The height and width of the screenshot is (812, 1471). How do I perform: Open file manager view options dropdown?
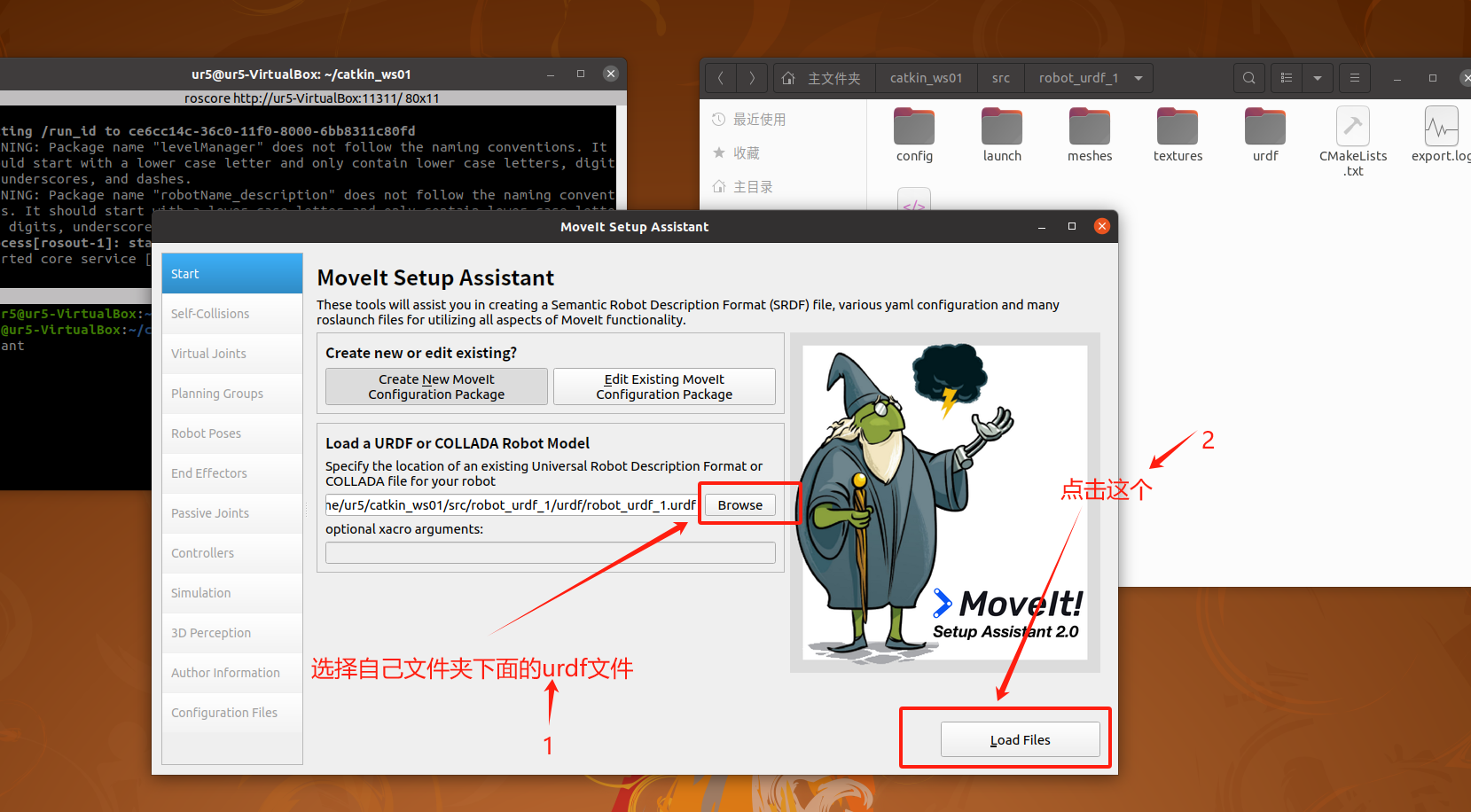click(x=1318, y=78)
